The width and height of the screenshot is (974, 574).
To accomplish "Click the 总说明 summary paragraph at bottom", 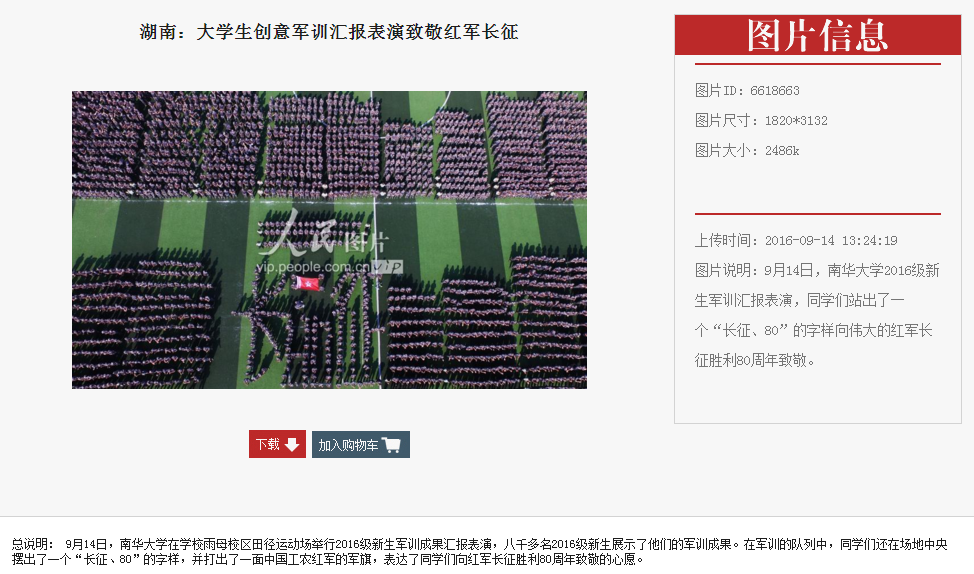I will 480,552.
